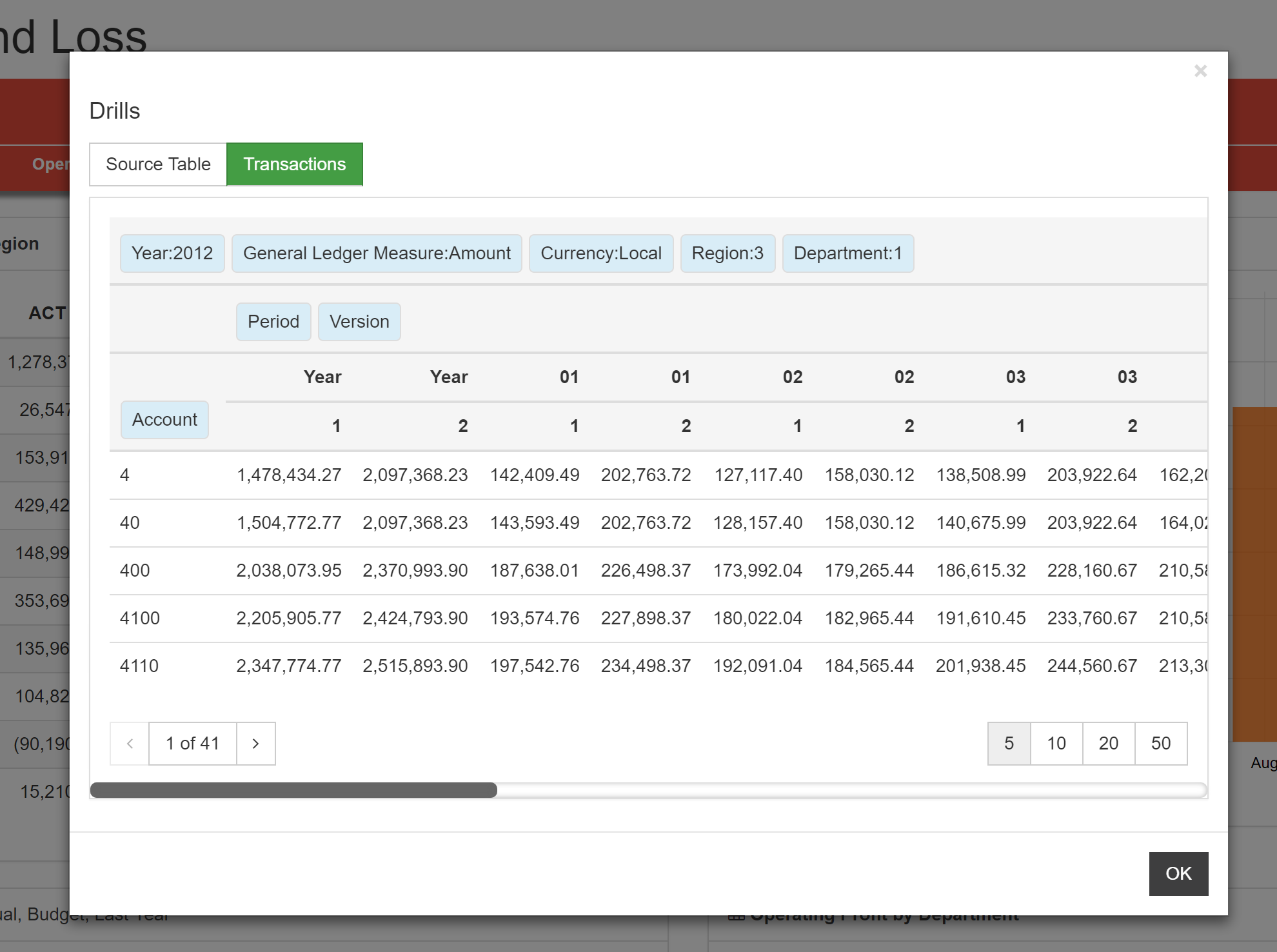The height and width of the screenshot is (952, 1277).
Task: Confirm with the OK button
Action: 1178,874
